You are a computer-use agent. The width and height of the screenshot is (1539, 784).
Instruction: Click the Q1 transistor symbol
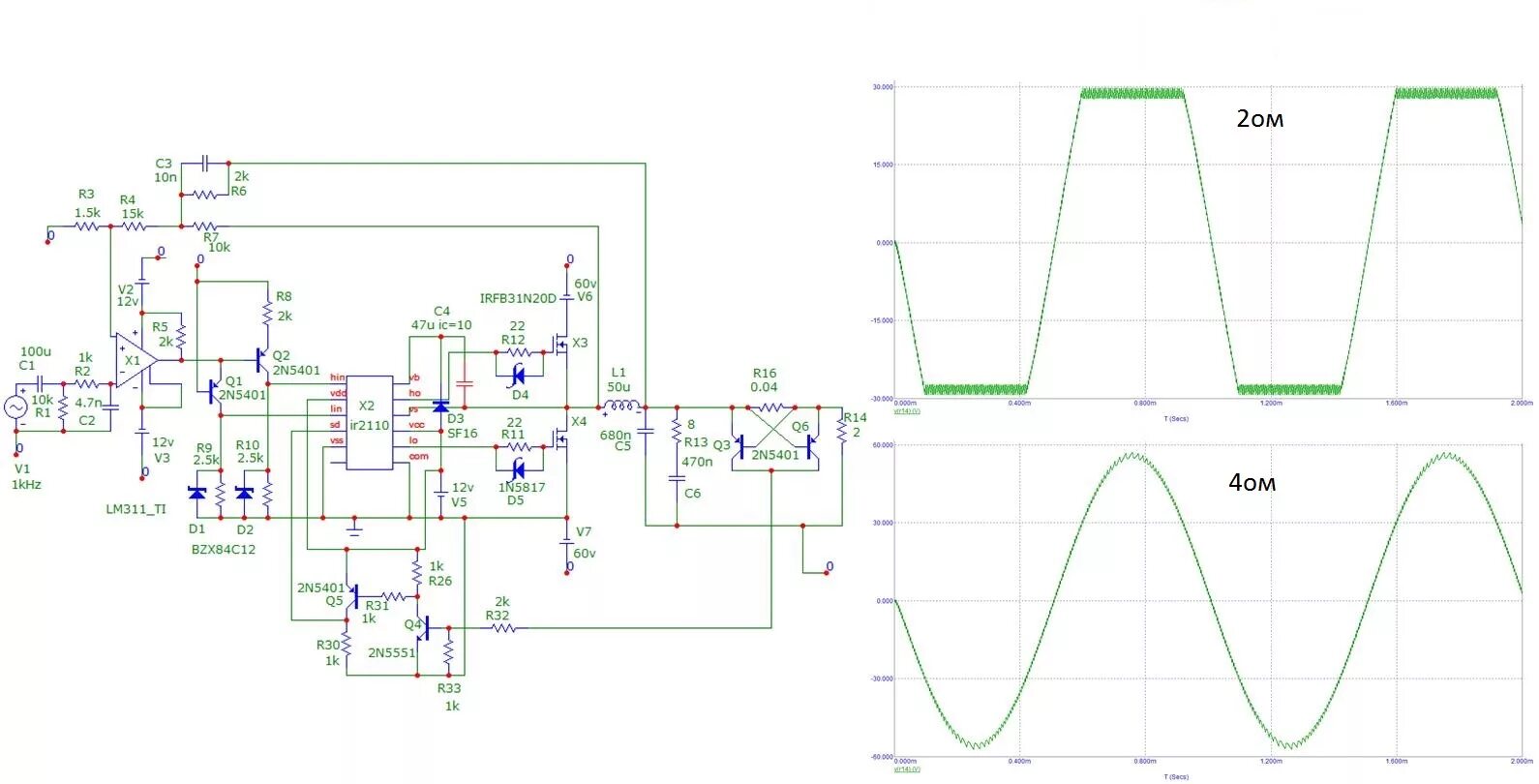215,391
